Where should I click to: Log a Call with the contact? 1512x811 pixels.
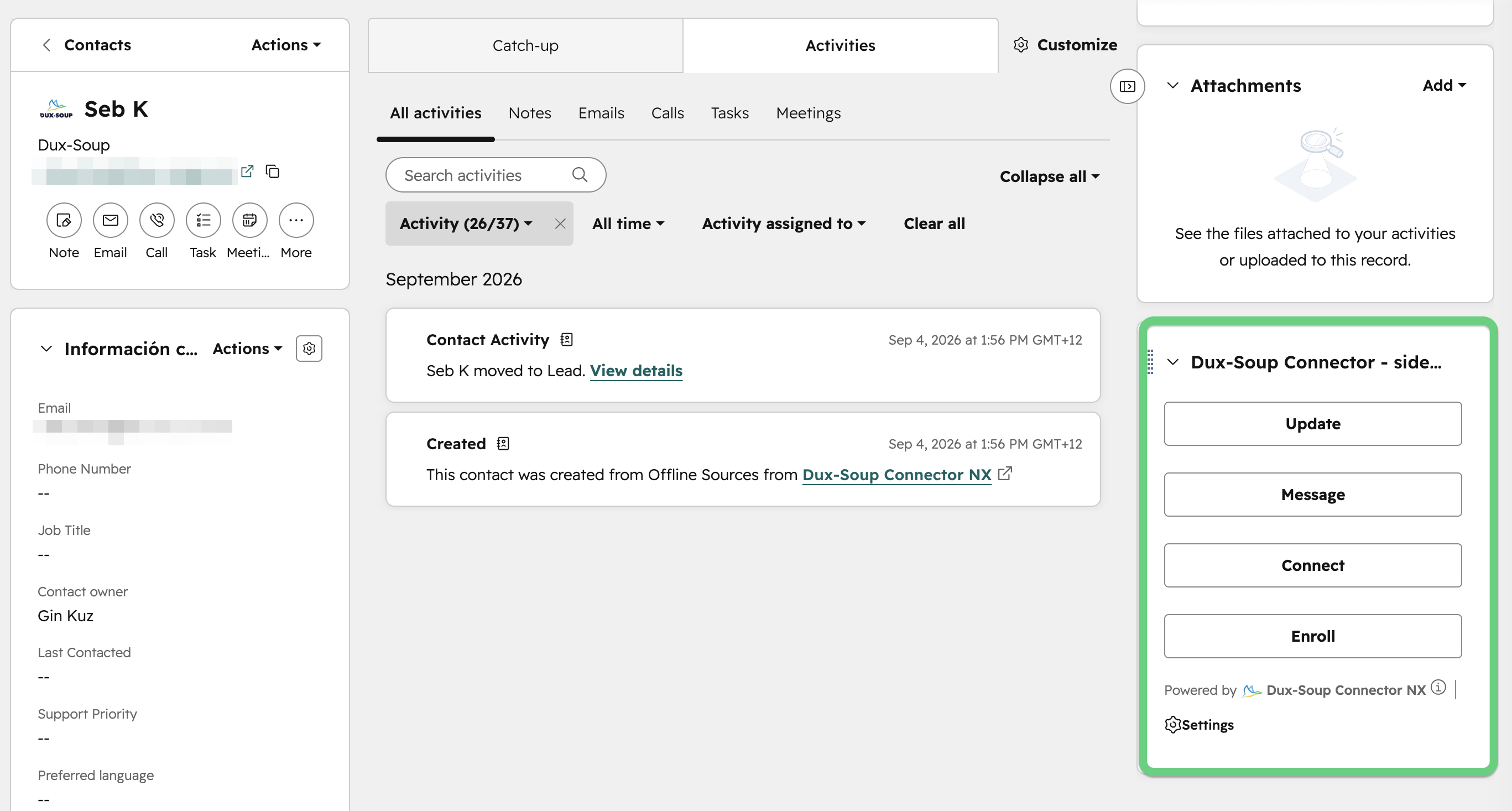click(157, 220)
